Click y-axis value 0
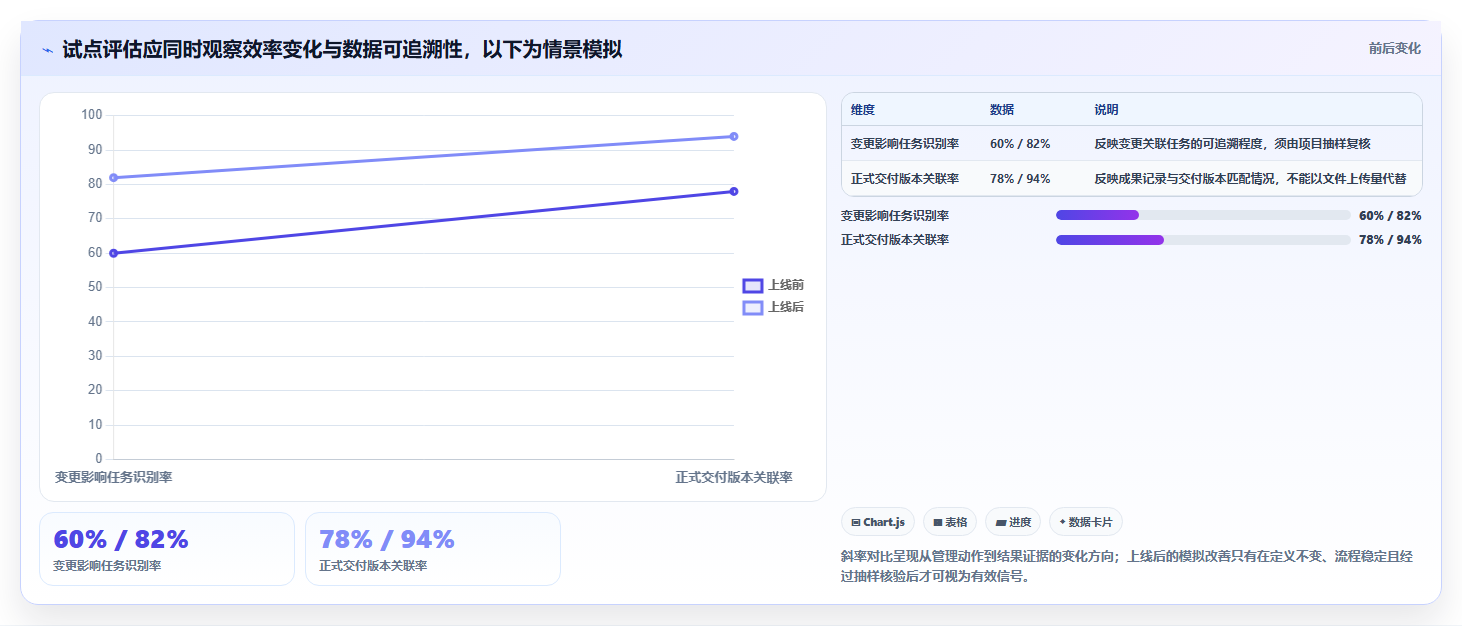Image resolution: width=1462 pixels, height=626 pixels. 99,459
